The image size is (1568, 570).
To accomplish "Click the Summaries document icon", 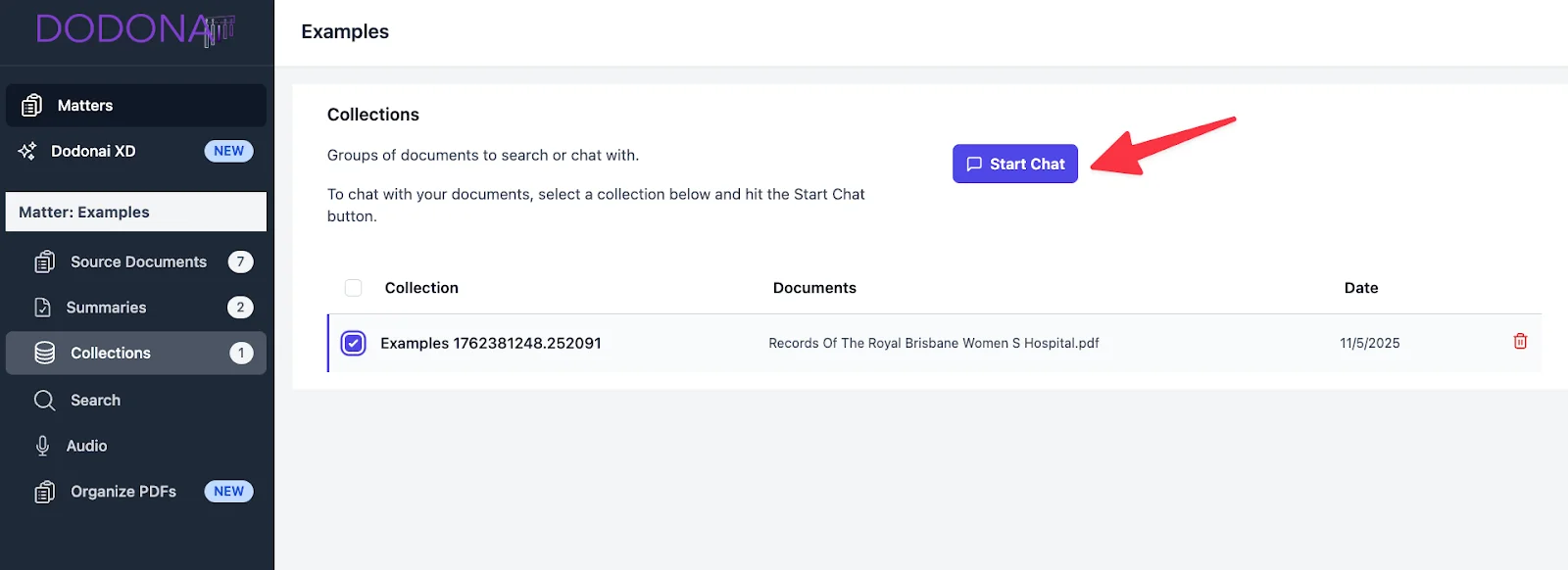I will (x=42, y=308).
